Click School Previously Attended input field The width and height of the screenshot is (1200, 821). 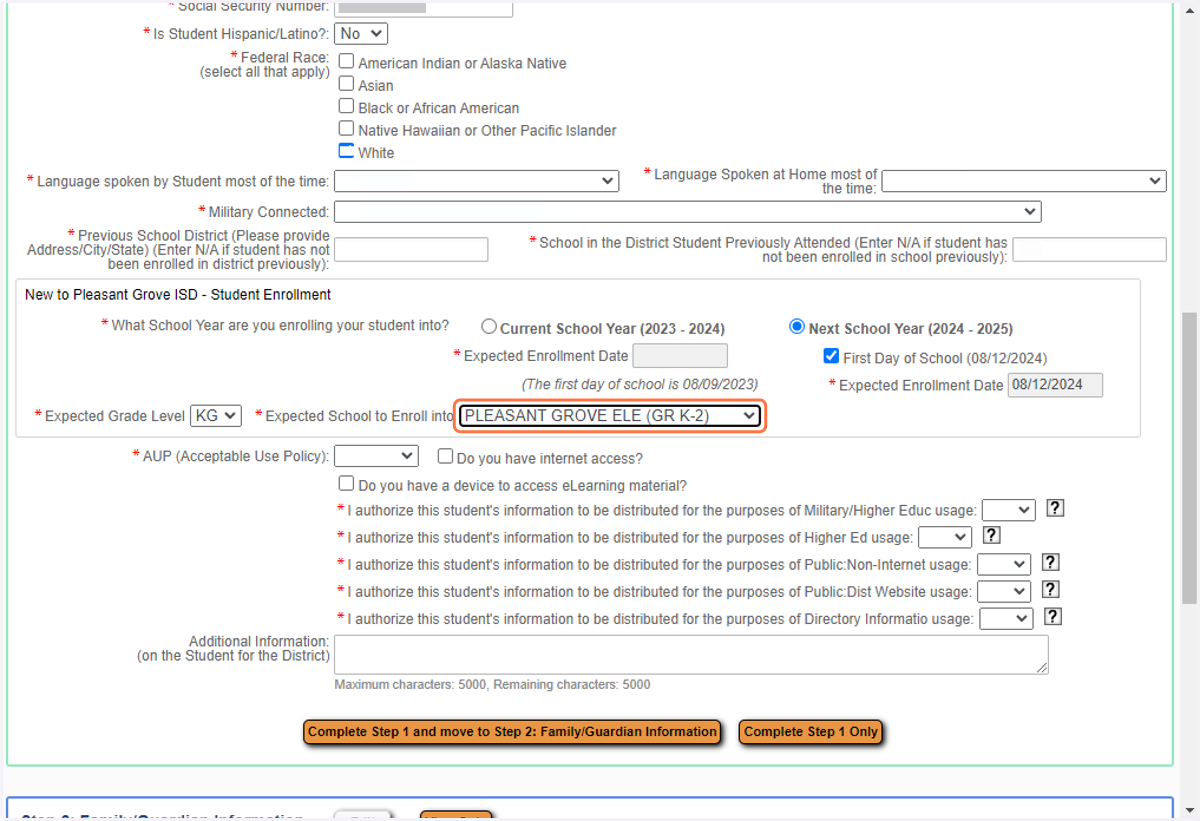click(1090, 249)
